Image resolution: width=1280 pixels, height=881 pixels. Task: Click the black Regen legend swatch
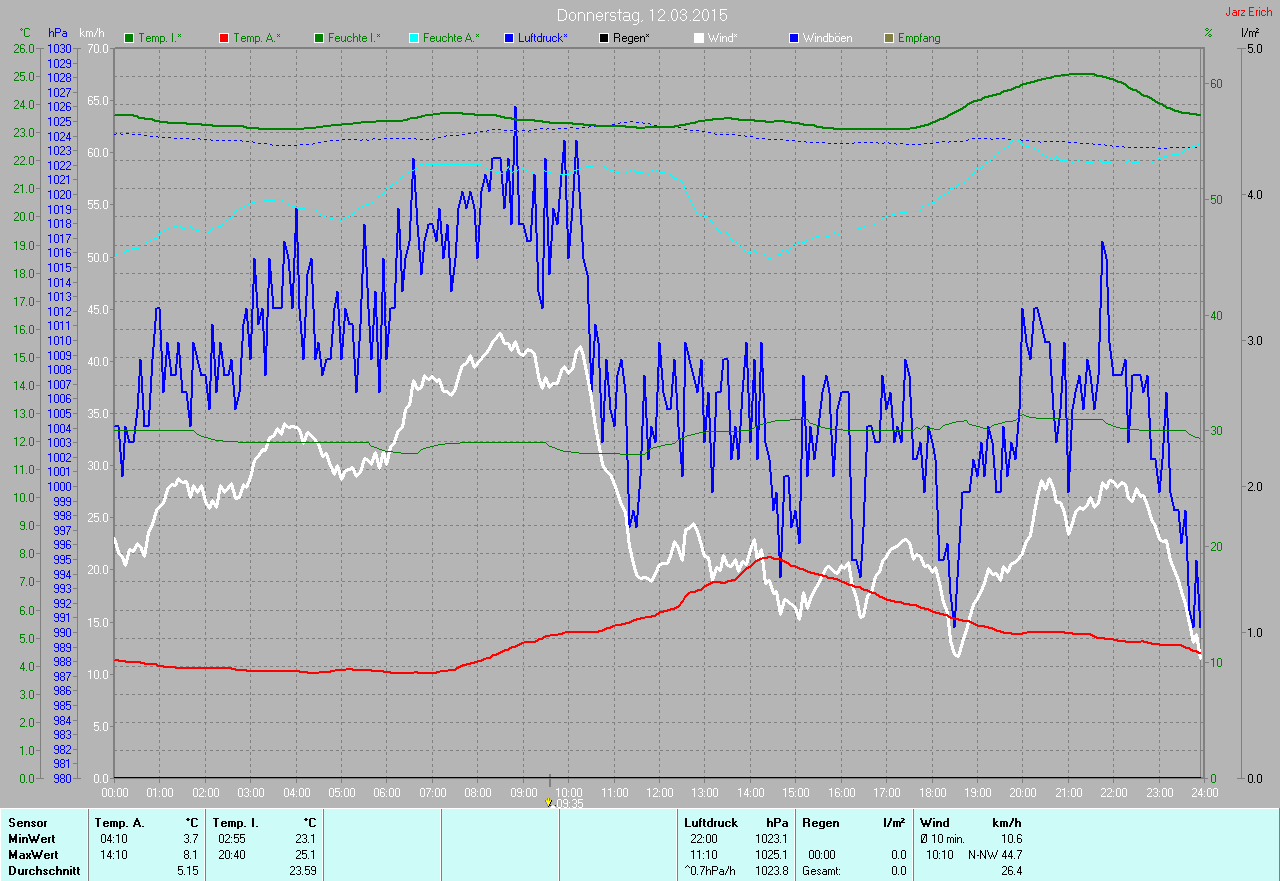tap(604, 38)
